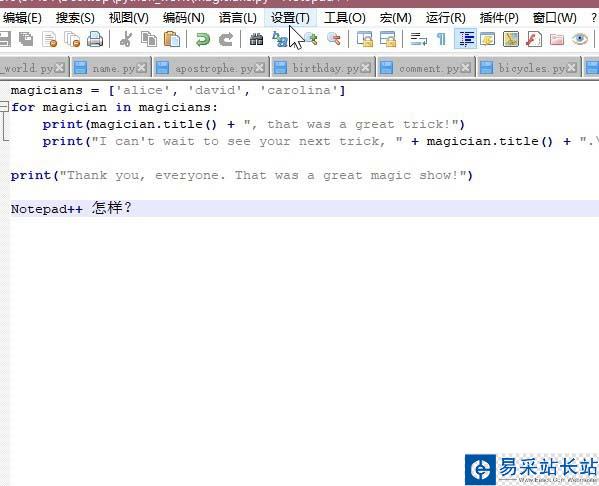The image size is (599, 486).
Task: Switch to the name.py tab
Action: [x=111, y=68]
